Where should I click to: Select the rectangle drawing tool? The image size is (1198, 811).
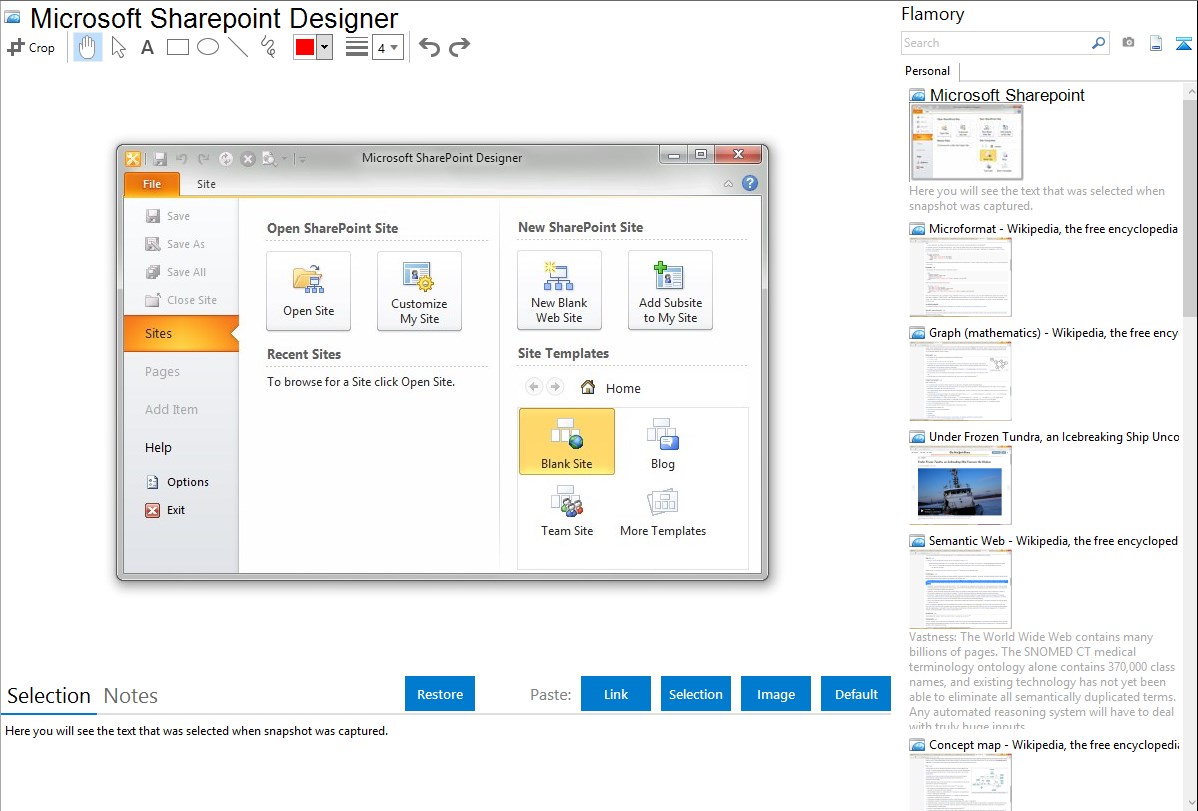coord(177,47)
